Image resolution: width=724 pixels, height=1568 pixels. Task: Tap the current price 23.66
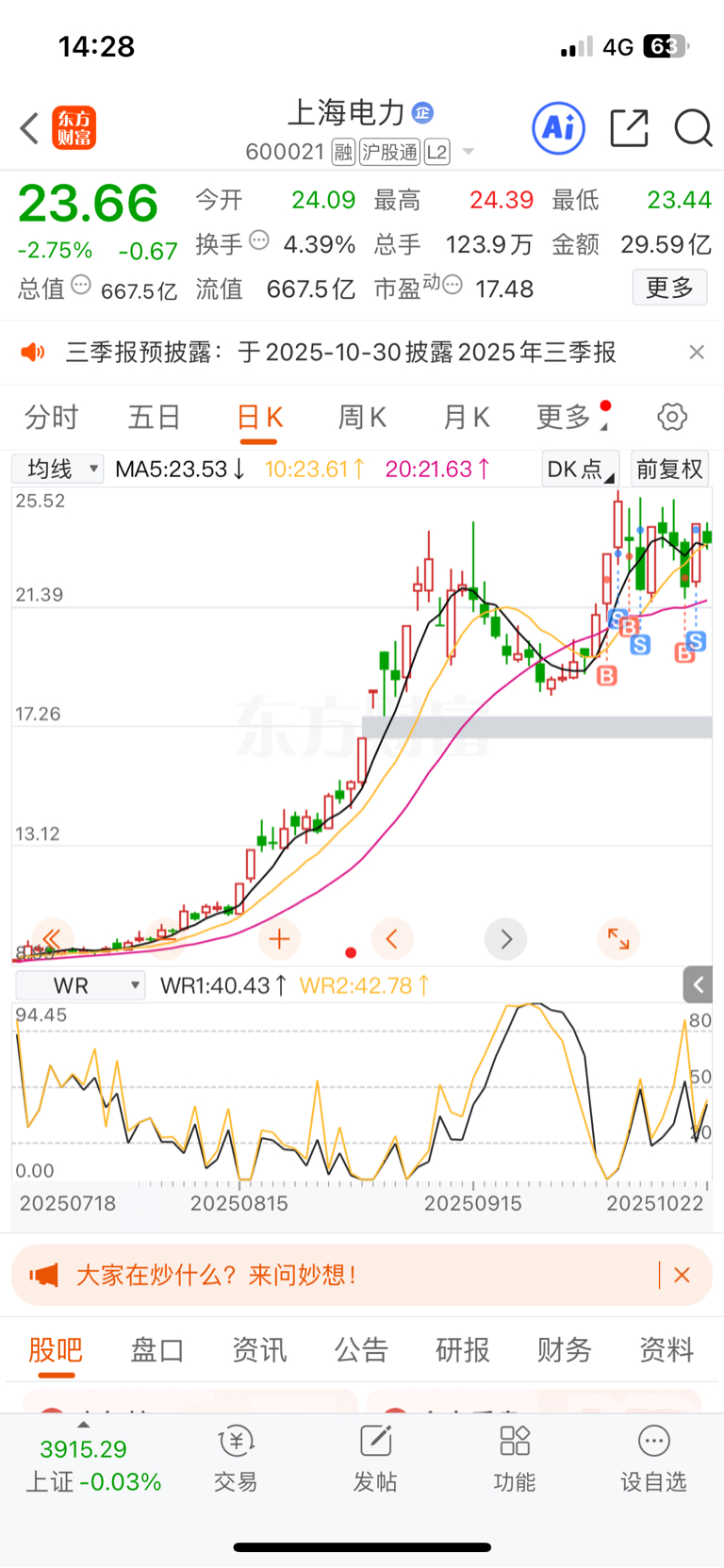click(x=88, y=204)
